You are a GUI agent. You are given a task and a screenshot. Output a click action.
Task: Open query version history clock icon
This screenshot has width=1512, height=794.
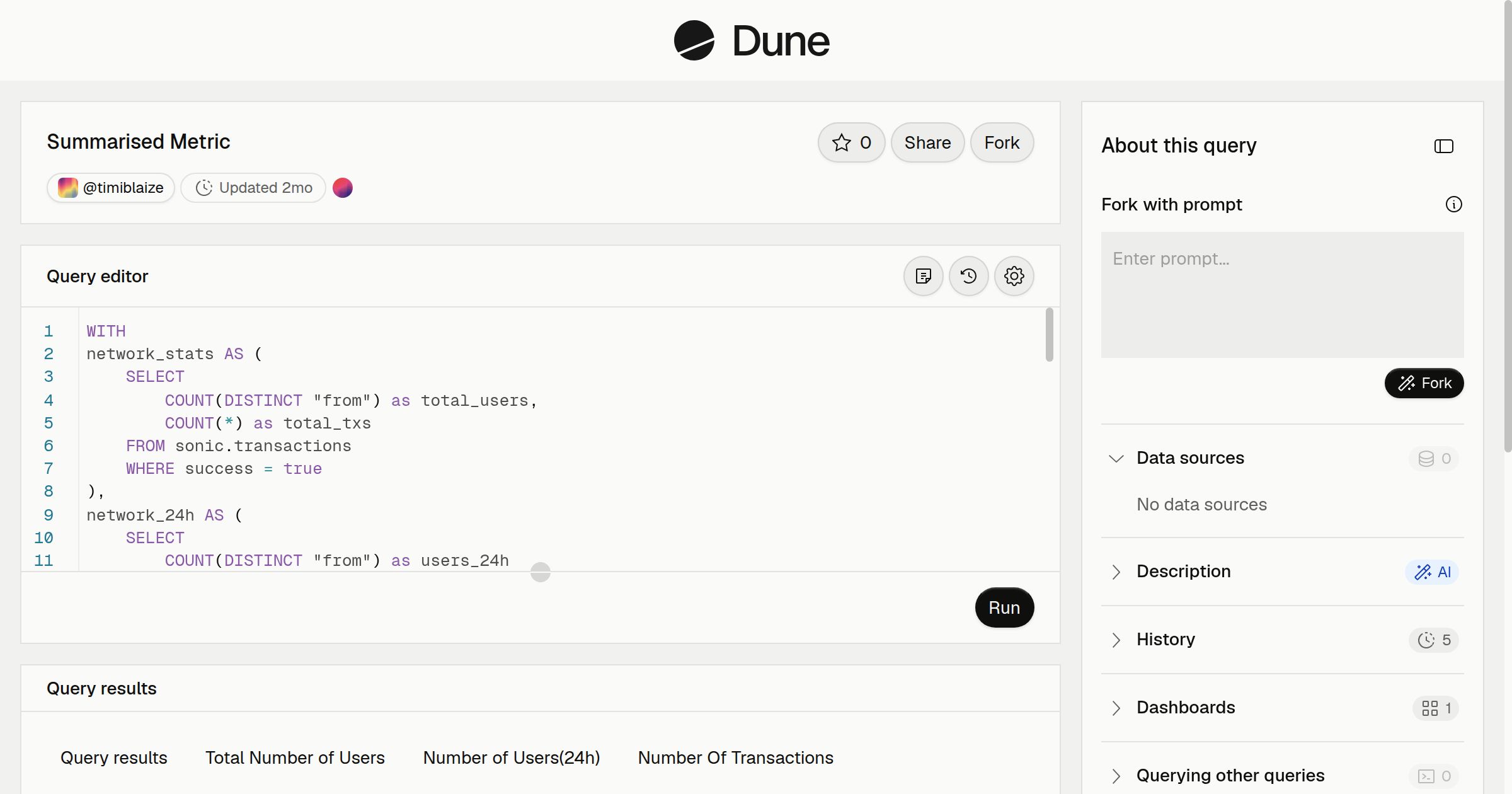(x=968, y=276)
